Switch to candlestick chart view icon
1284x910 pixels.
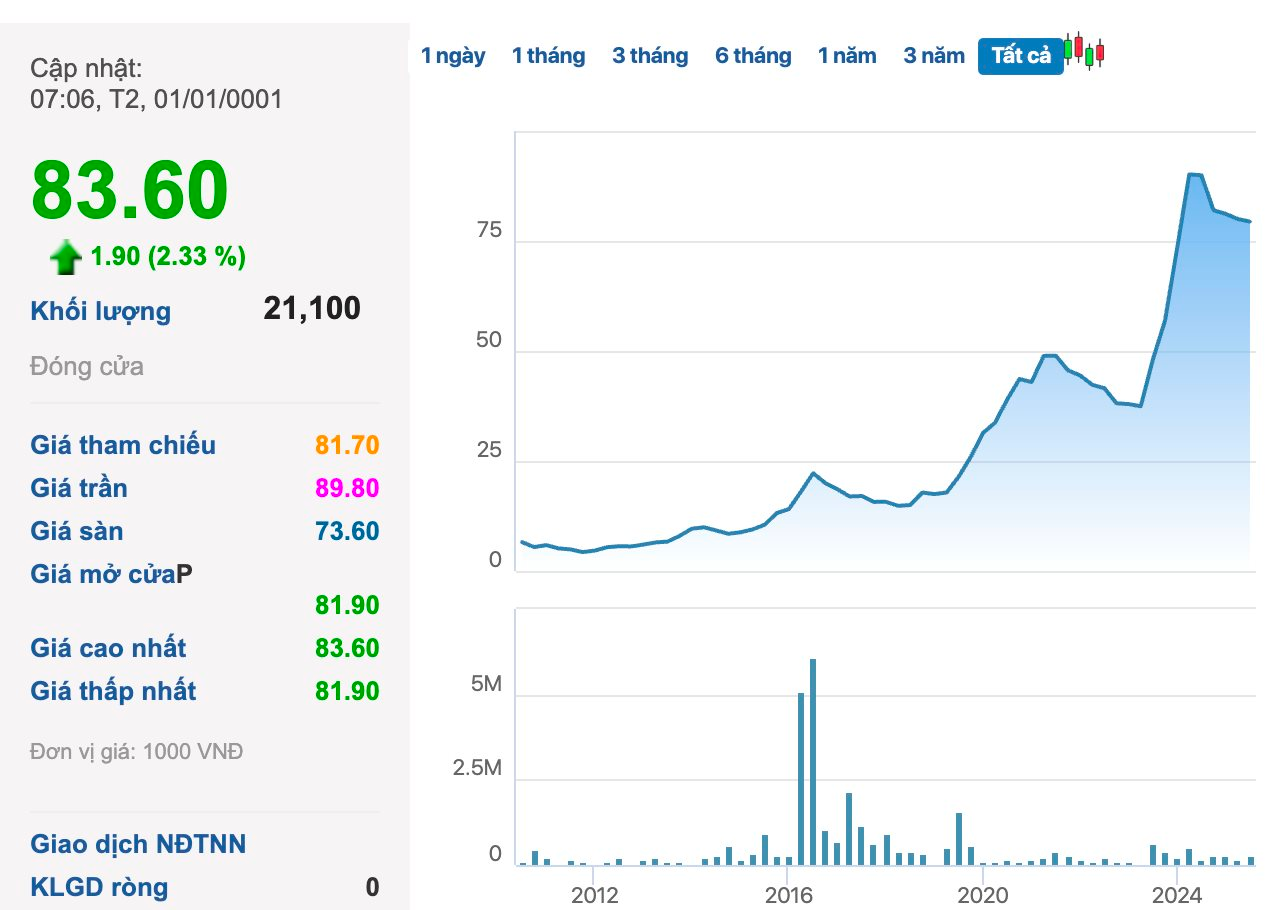(x=1084, y=50)
